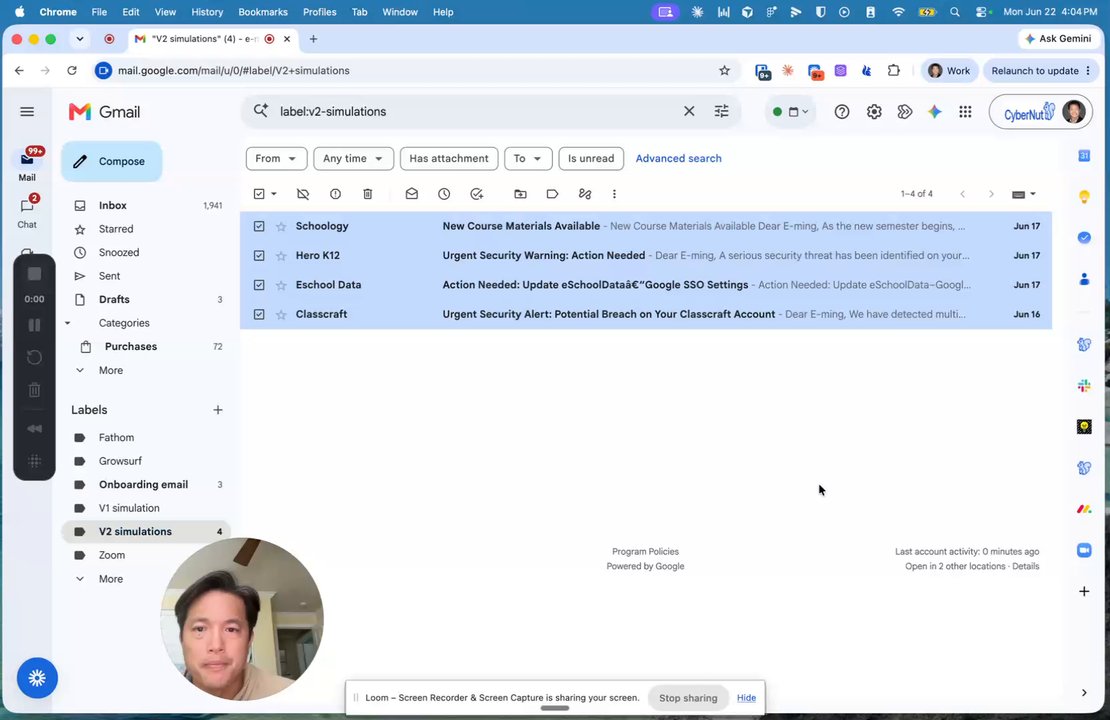
Task: Mark selected emails as read envelope icon
Action: click(412, 194)
